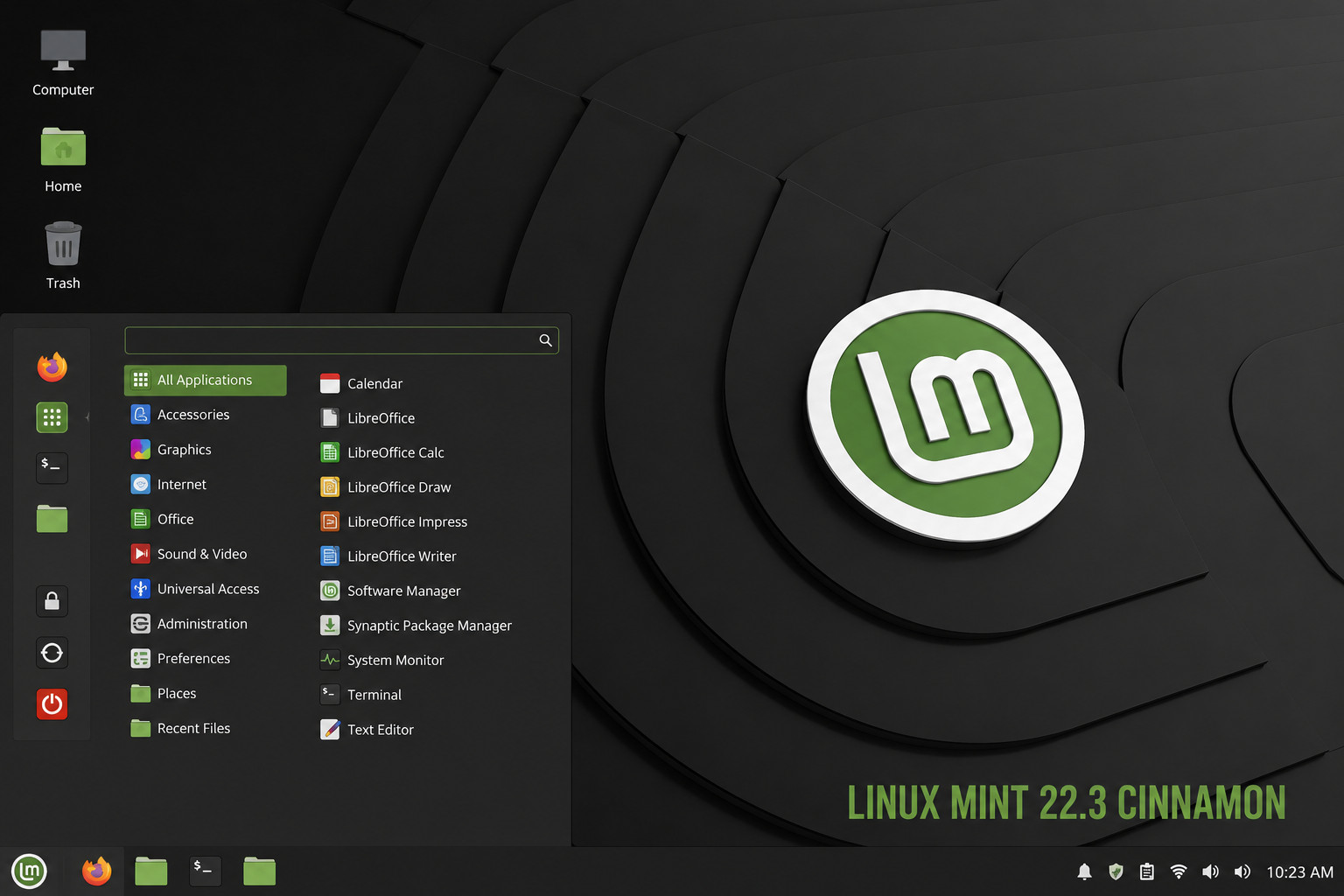Open the update manager shield icon
Viewport: 1344px width, 896px height.
(x=1116, y=871)
